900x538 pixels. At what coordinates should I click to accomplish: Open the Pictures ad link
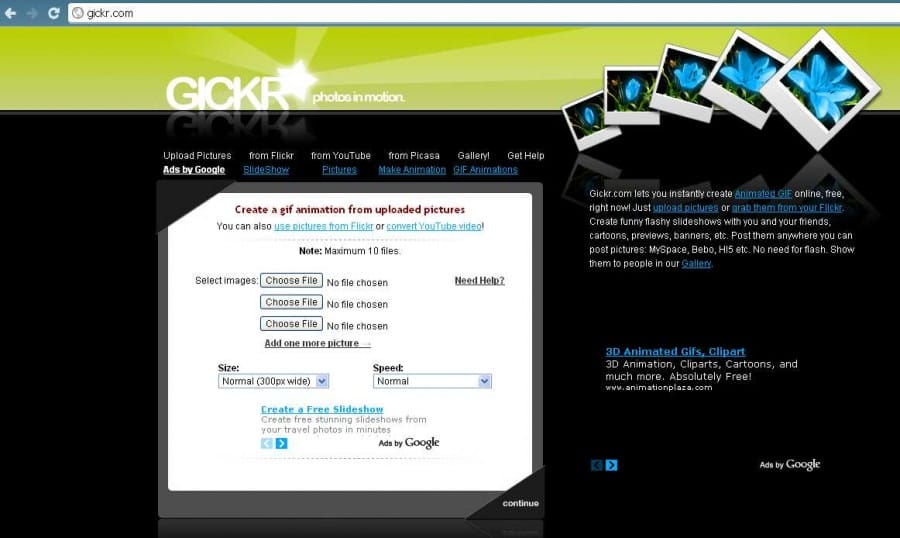pos(339,170)
